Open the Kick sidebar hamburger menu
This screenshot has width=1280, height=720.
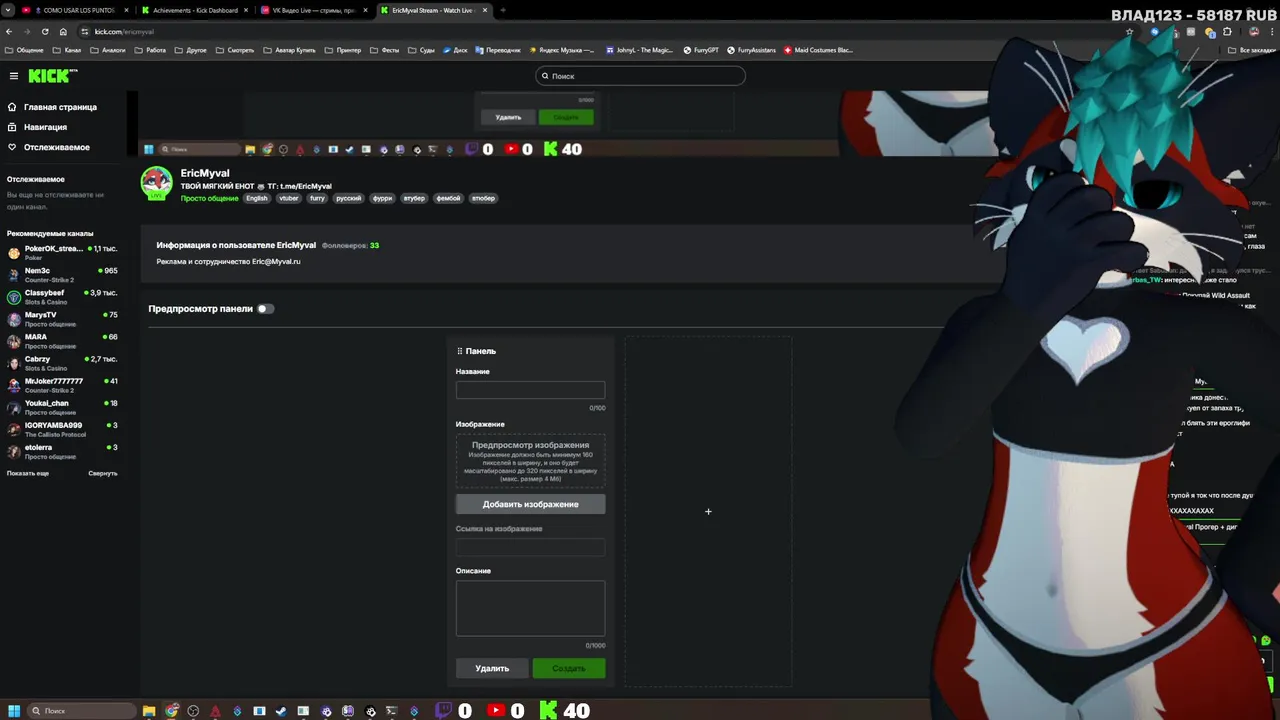13,76
